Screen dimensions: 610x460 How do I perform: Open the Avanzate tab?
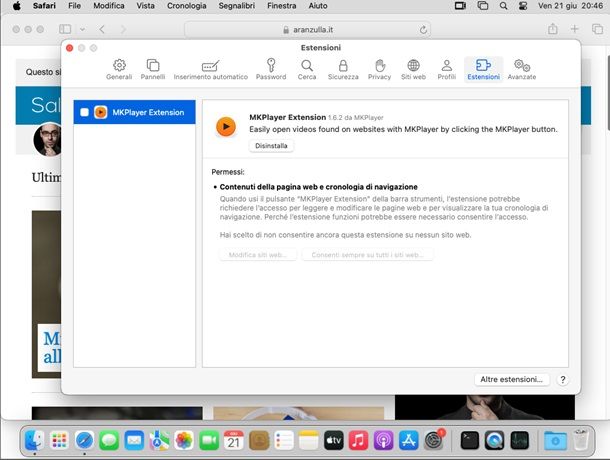click(522, 70)
